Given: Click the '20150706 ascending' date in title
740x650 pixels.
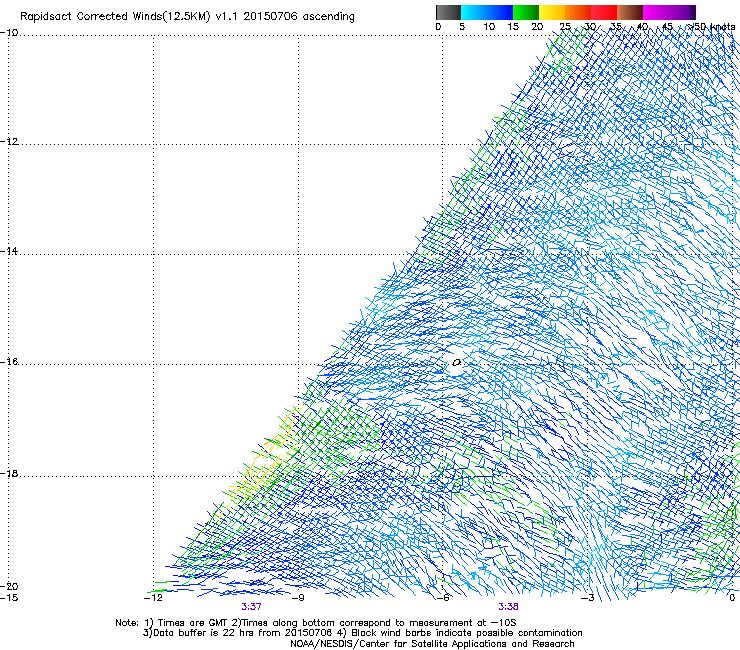Looking at the screenshot, I should pos(299,16).
